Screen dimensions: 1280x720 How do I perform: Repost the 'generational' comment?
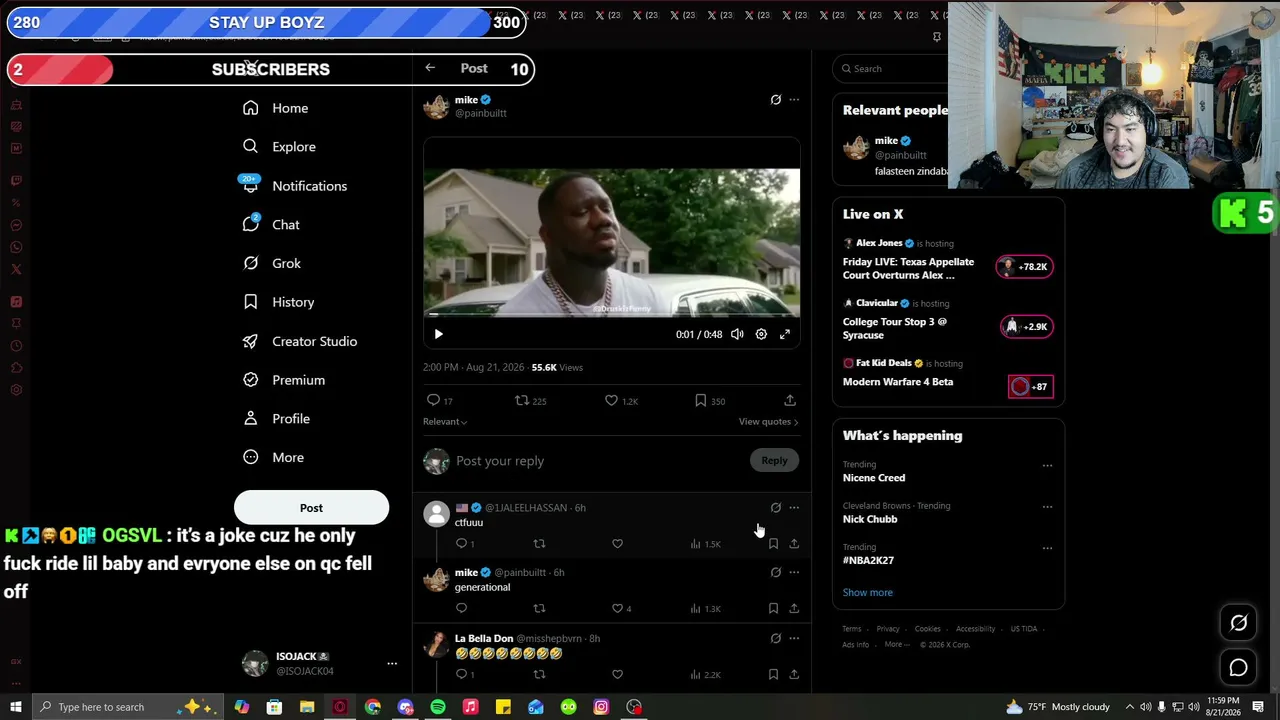(x=539, y=608)
